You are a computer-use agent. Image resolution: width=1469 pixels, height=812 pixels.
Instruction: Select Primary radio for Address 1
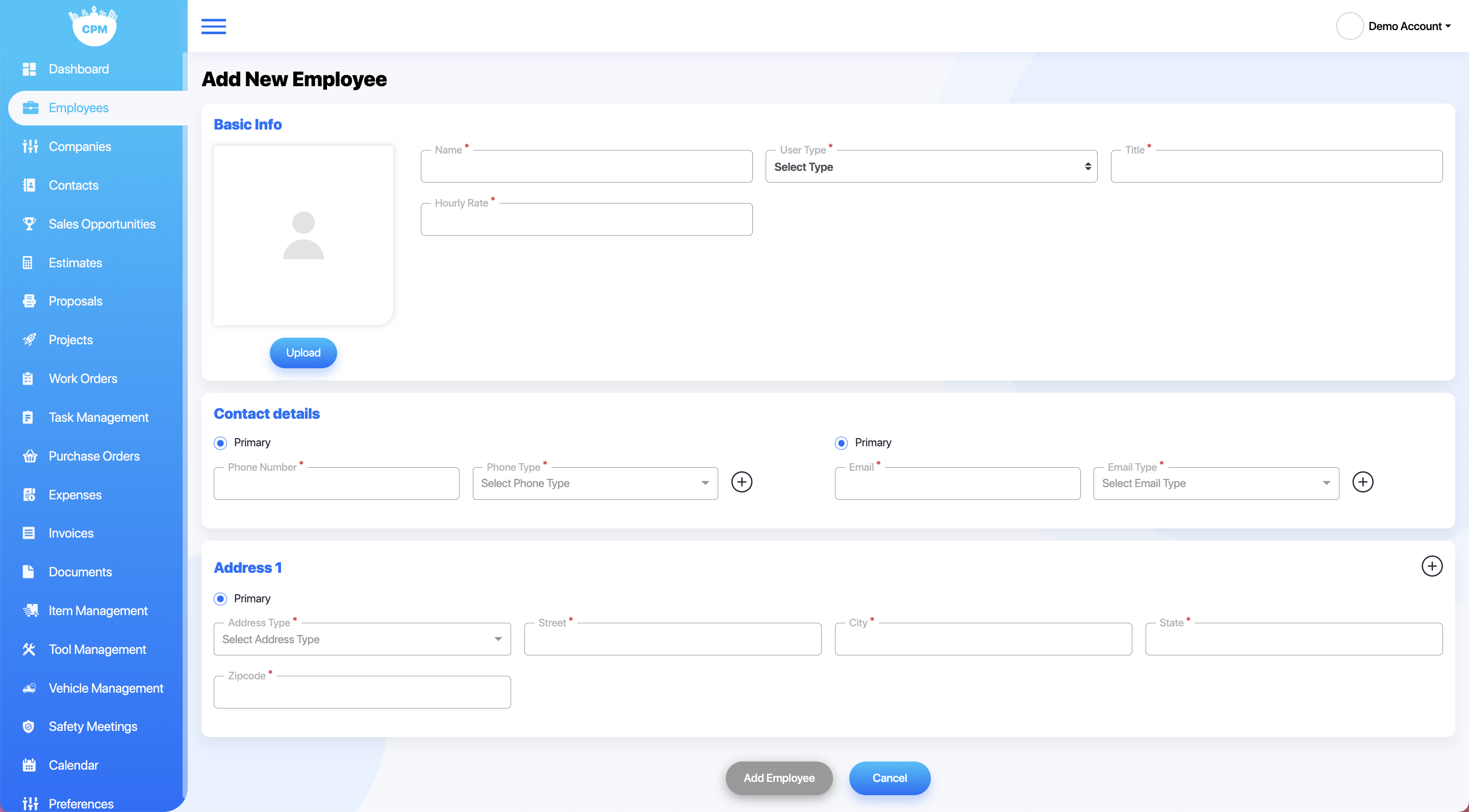[x=221, y=599]
